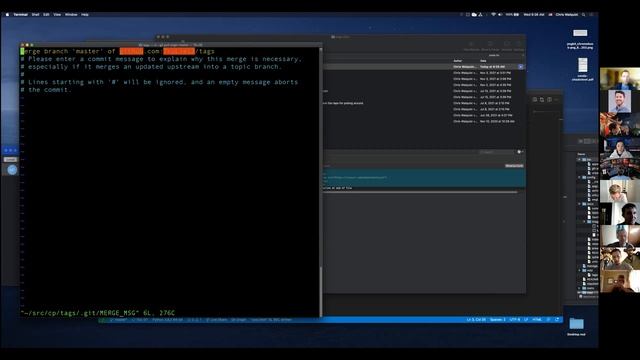Click the '# especially if it merges' line
The width and height of the screenshot is (640, 360).
[x=151, y=67]
